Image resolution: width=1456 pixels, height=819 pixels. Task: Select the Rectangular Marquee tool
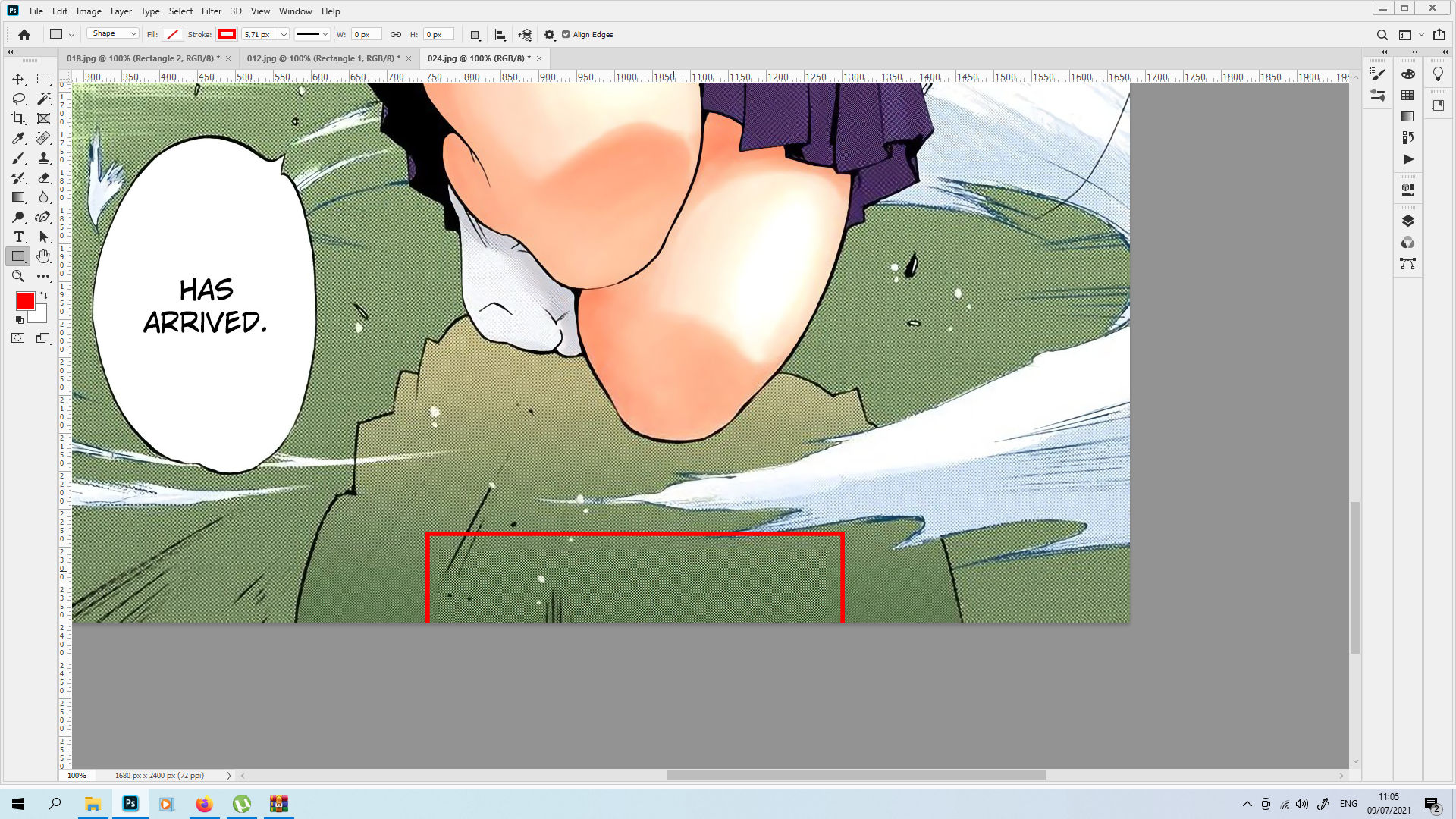pos(43,79)
